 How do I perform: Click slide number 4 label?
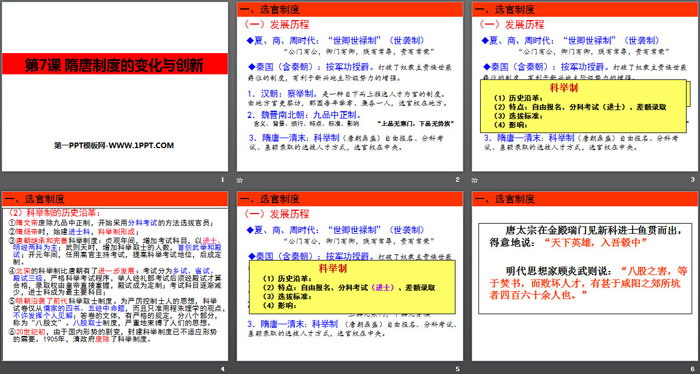[222, 369]
